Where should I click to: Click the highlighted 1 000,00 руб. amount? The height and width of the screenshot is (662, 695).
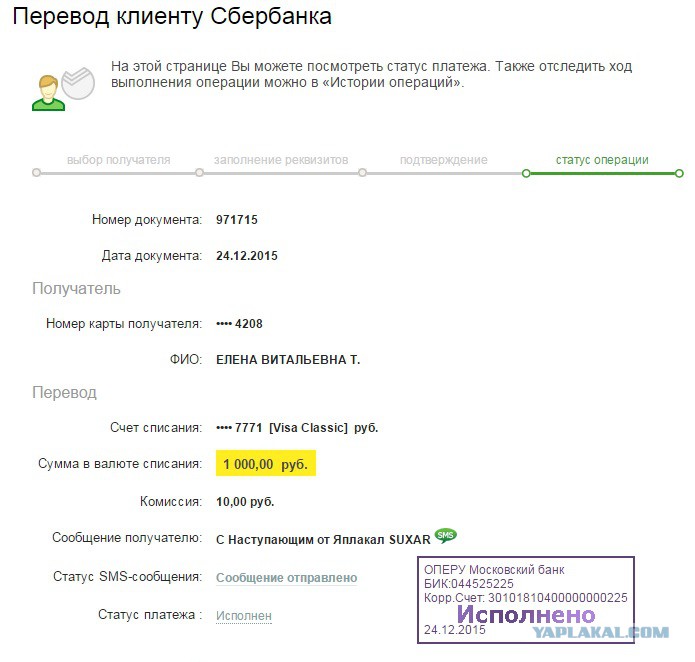click(x=265, y=465)
